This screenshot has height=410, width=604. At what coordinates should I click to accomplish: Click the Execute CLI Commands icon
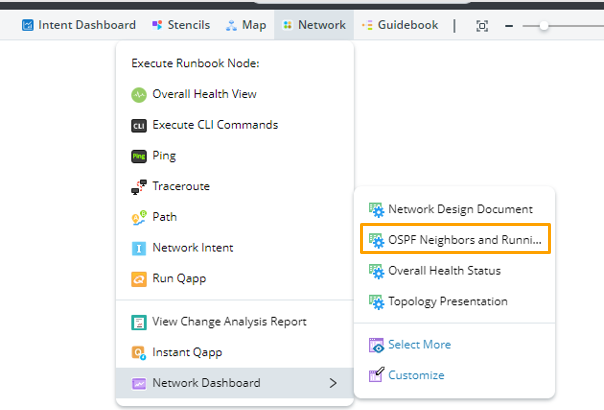[139, 126]
